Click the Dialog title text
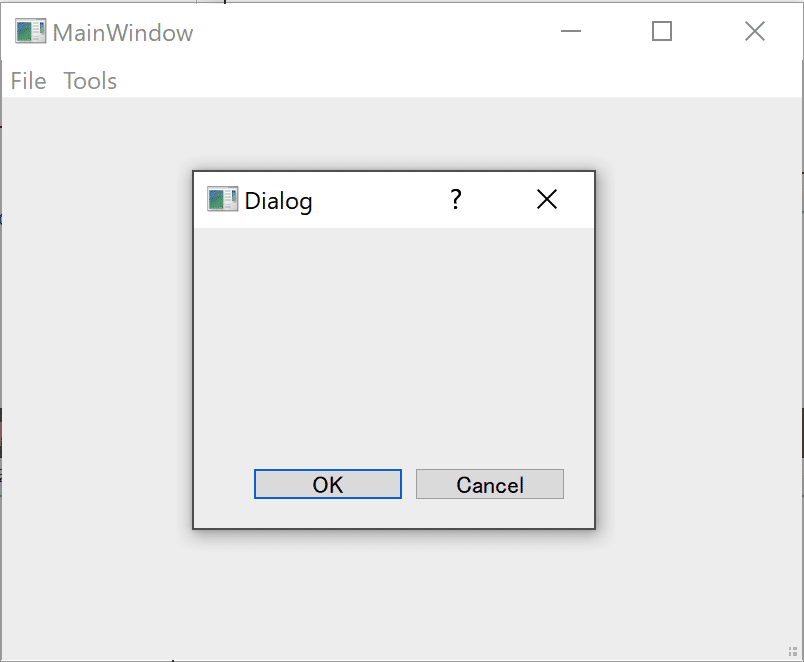Image resolution: width=804 pixels, height=662 pixels. (x=279, y=201)
